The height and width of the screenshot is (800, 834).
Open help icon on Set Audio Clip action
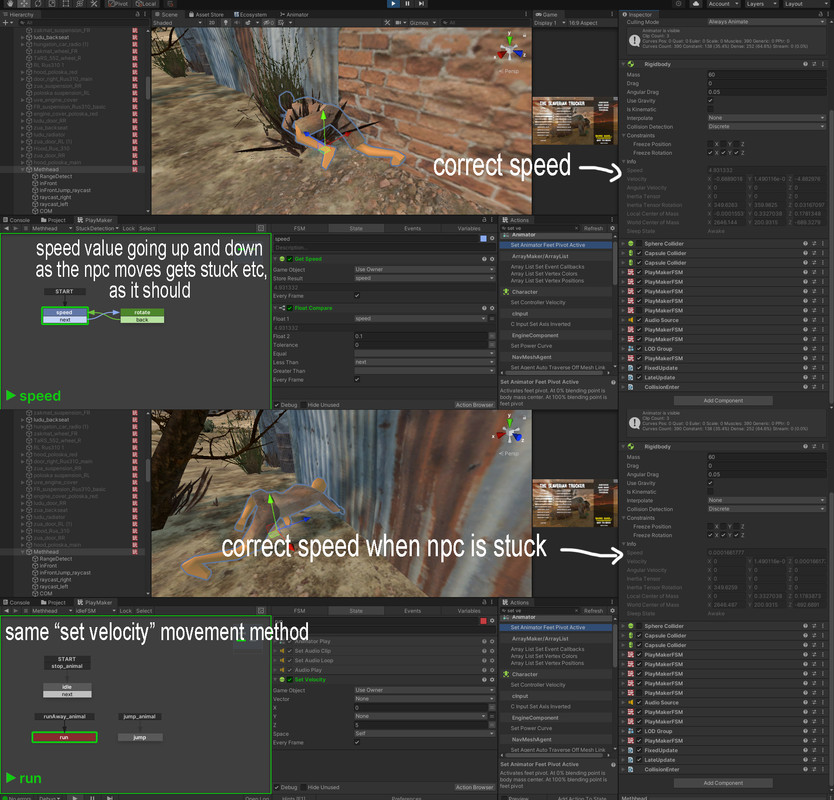[x=484, y=651]
